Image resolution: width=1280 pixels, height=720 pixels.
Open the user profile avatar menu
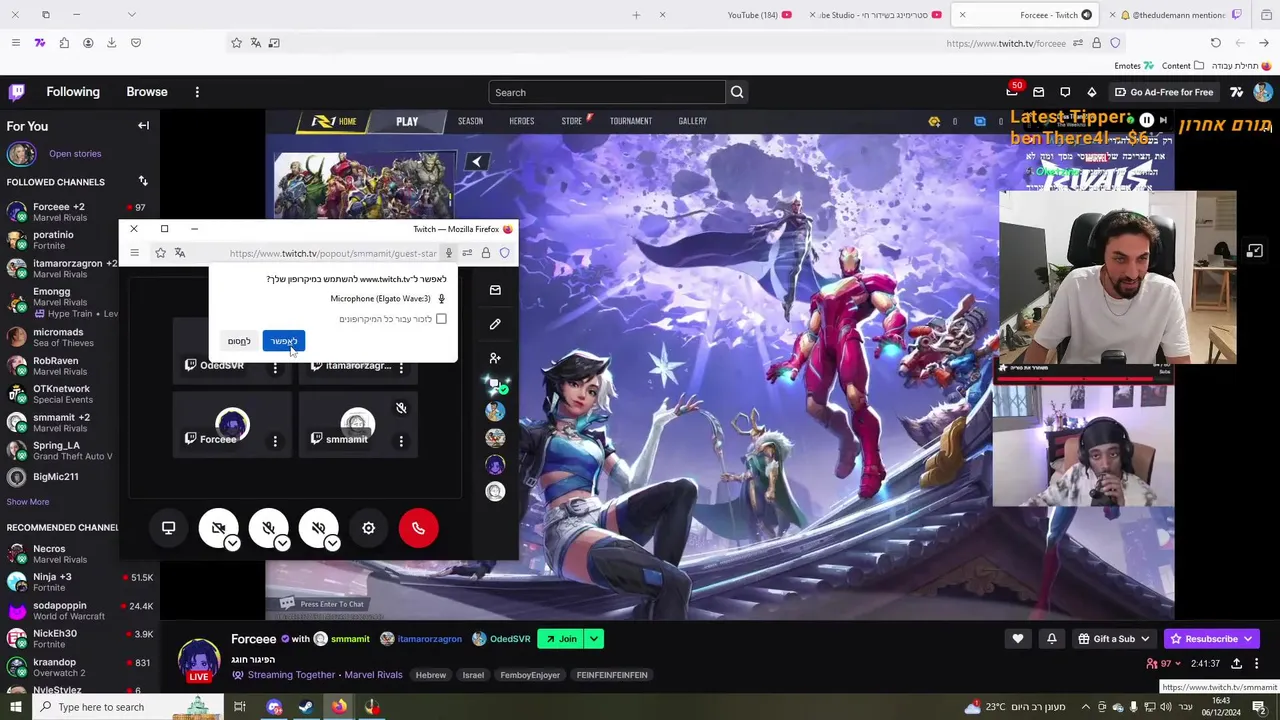pos(1263,92)
